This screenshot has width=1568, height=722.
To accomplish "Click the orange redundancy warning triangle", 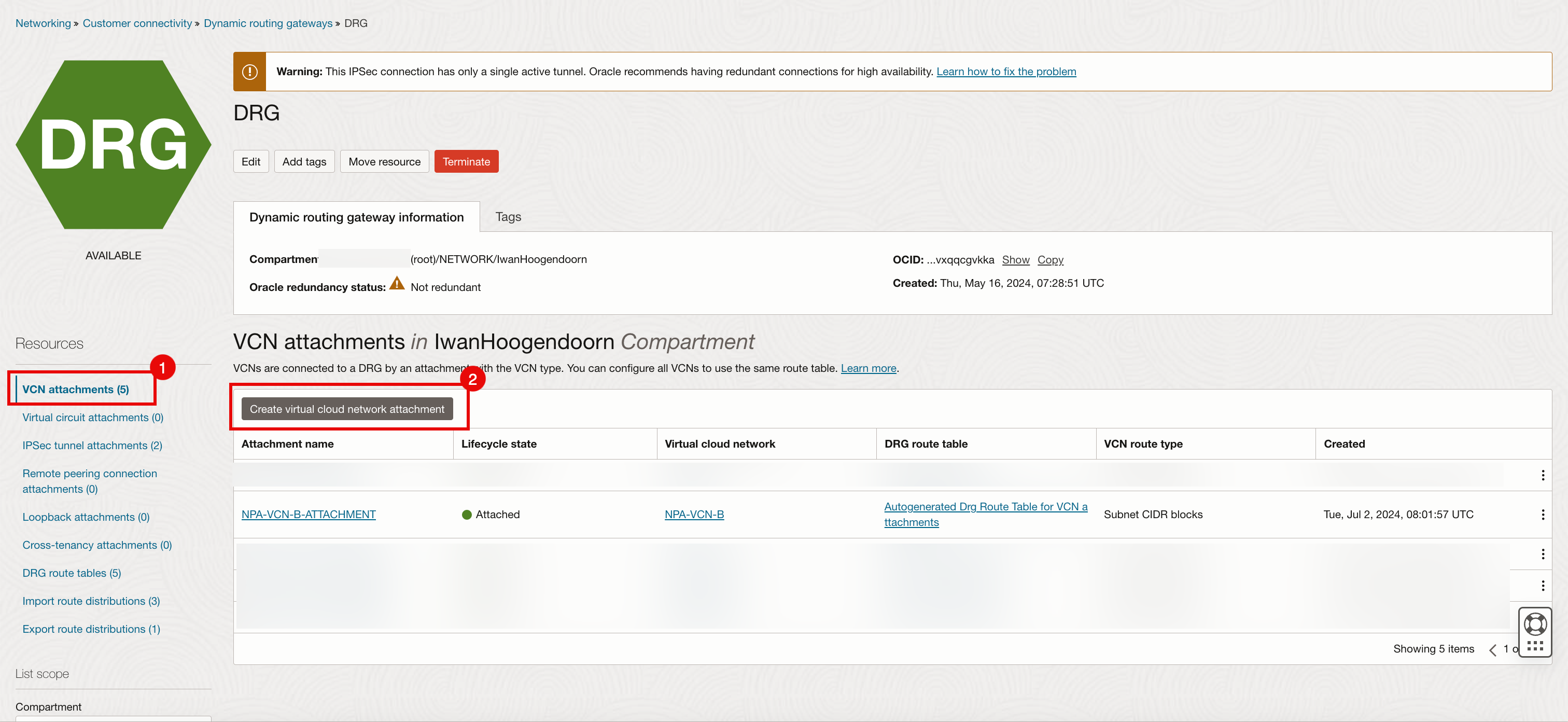I will [397, 284].
